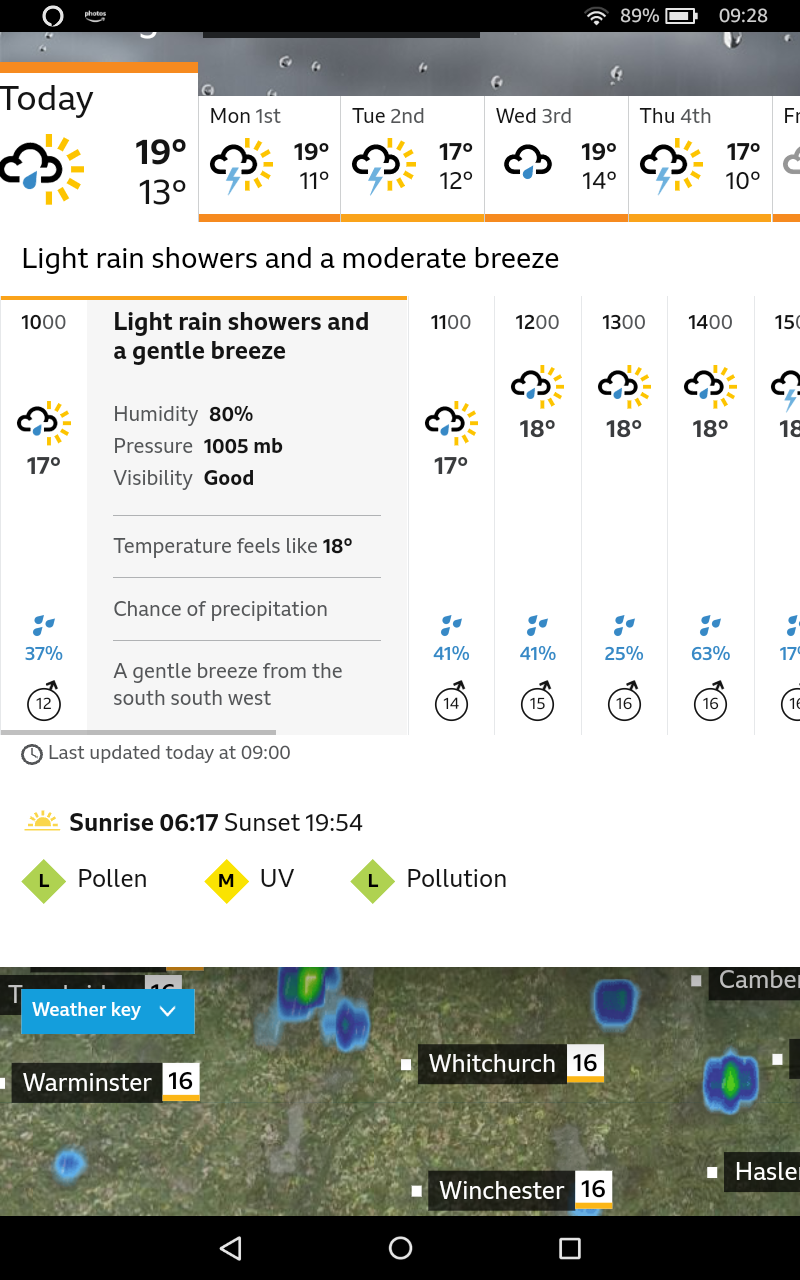Tap the Android back navigation icon
The height and width of the screenshot is (1280, 800).
point(231,1247)
